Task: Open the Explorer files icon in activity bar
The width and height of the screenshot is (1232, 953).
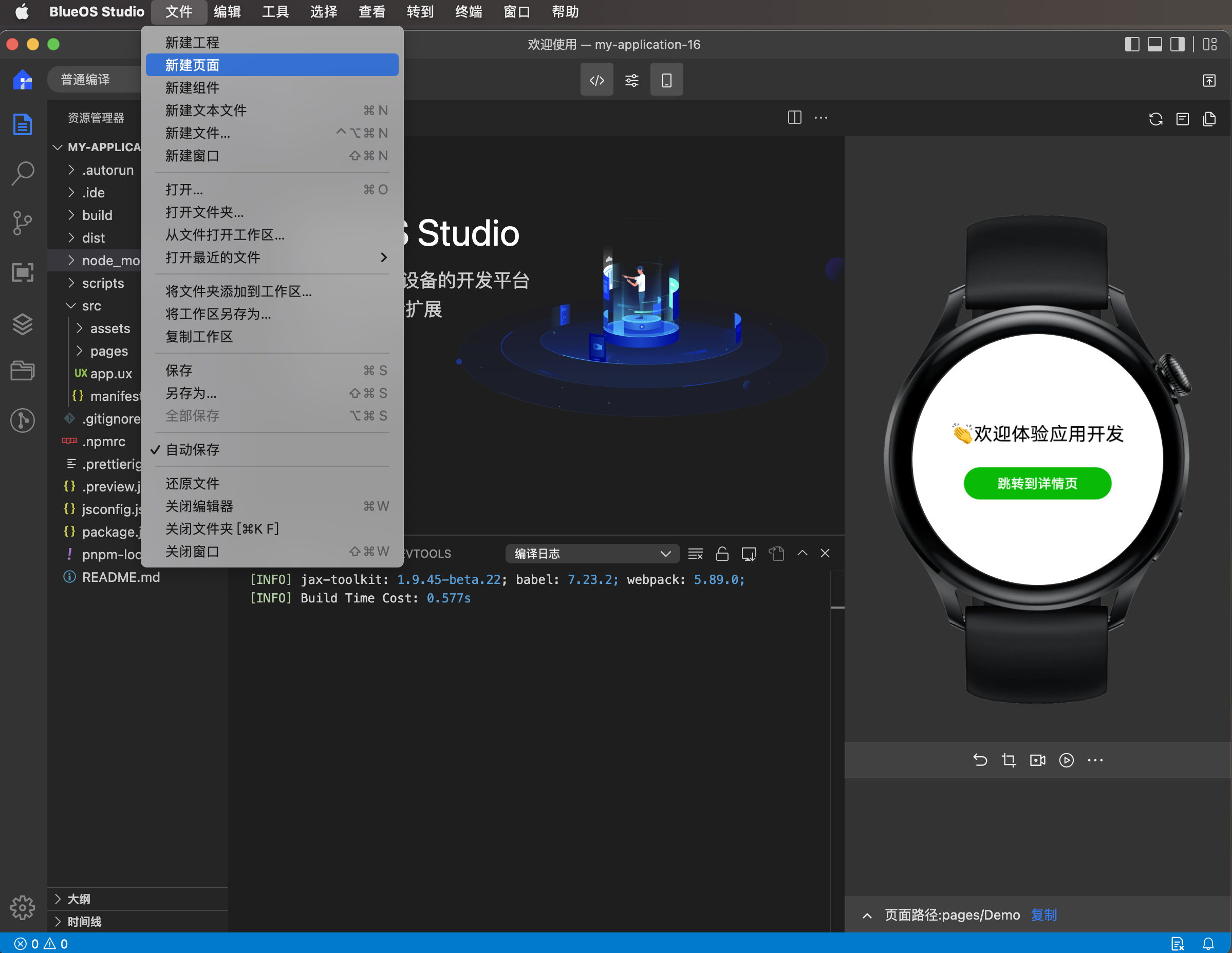Action: point(23,124)
